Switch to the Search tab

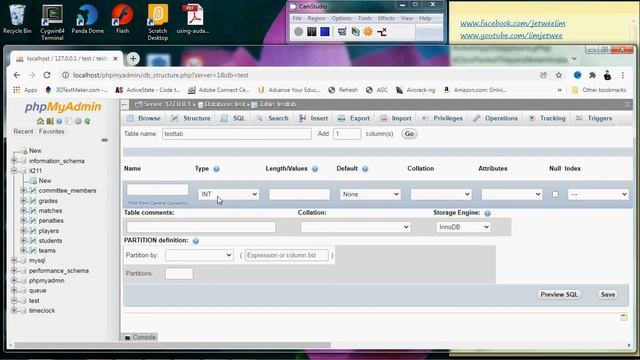click(272, 118)
